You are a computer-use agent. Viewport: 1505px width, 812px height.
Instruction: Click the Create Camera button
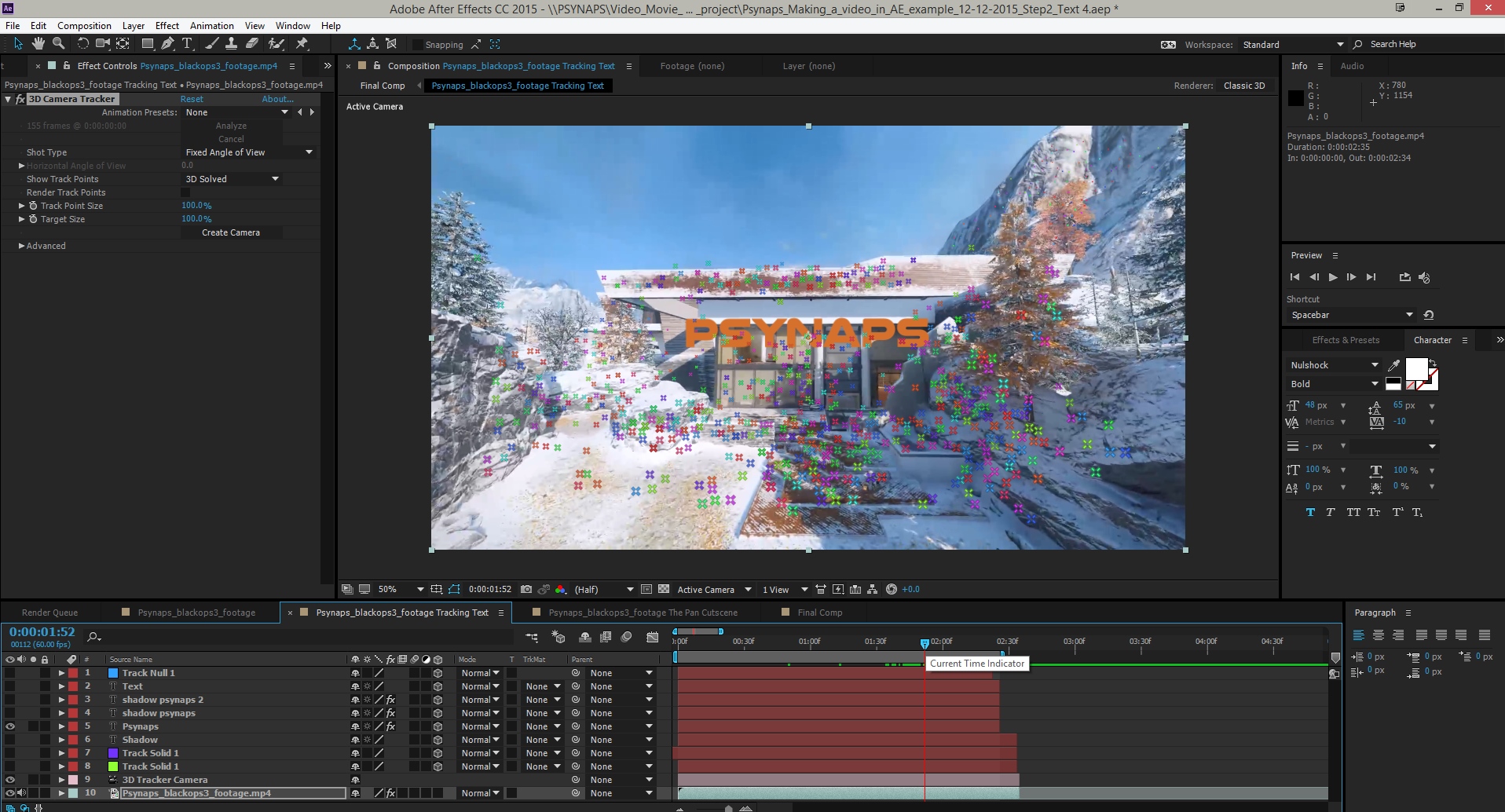click(231, 232)
